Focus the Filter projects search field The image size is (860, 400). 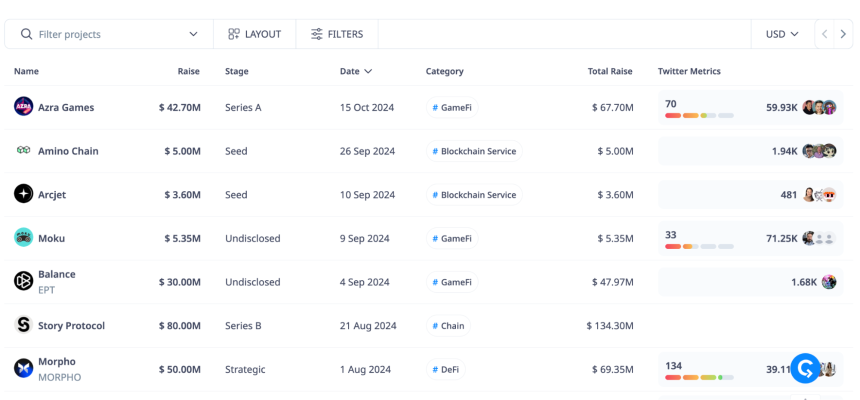[x=109, y=34]
